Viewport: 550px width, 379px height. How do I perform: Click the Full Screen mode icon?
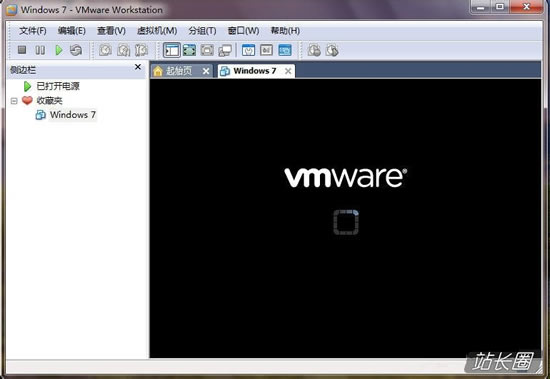189,50
